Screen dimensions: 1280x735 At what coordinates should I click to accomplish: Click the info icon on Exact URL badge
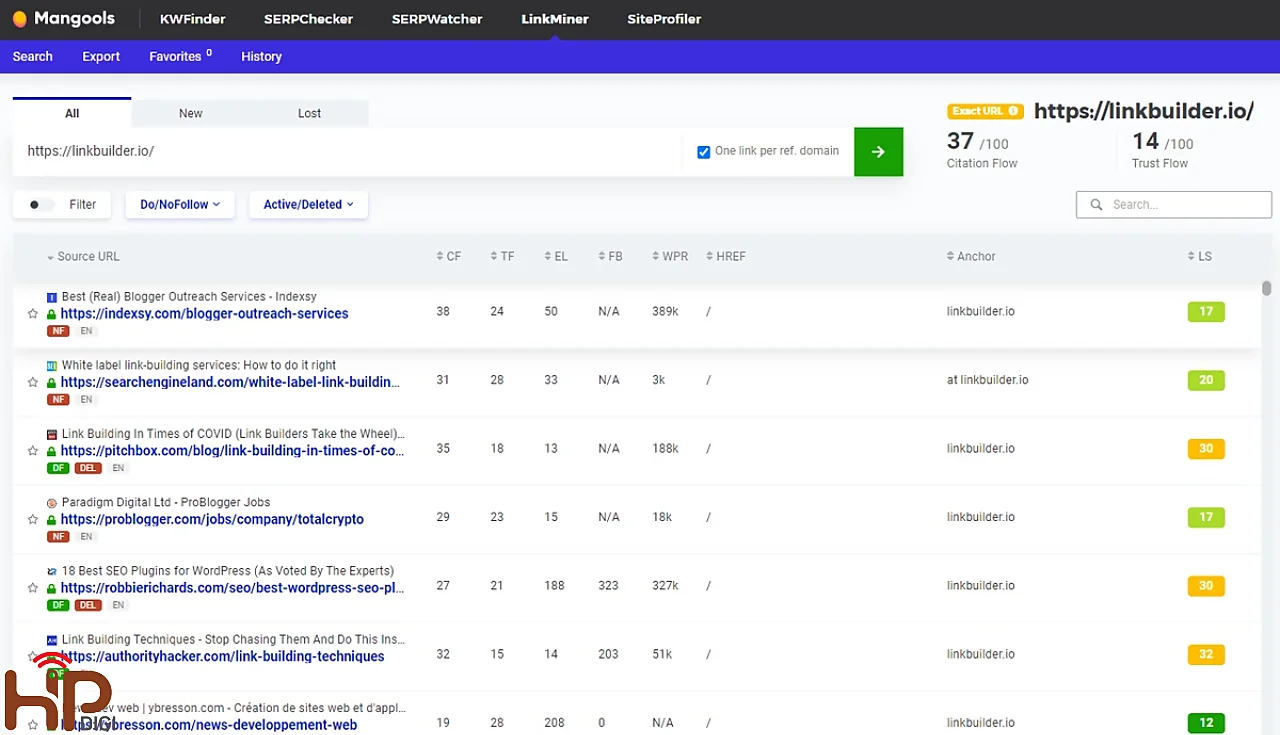pos(1012,111)
